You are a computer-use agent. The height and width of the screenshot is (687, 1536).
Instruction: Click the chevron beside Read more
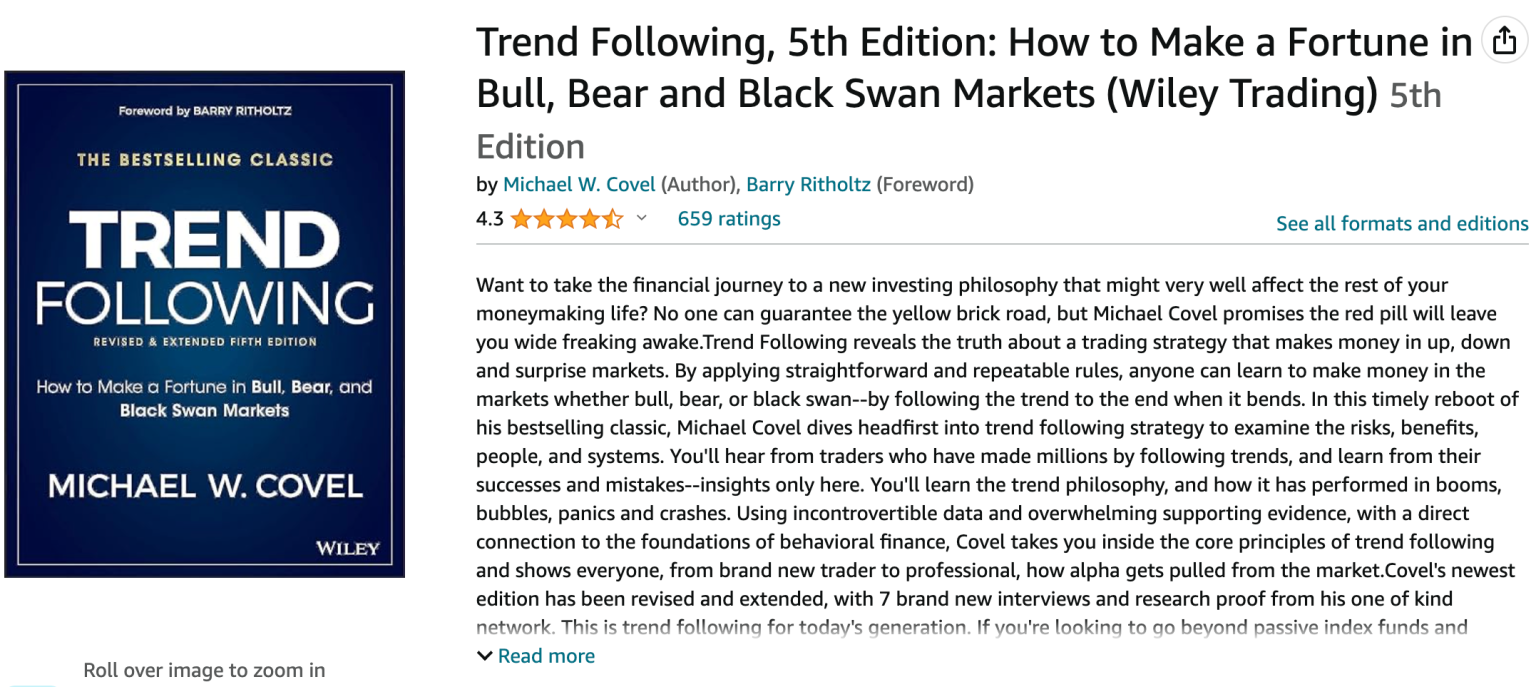tap(485, 656)
